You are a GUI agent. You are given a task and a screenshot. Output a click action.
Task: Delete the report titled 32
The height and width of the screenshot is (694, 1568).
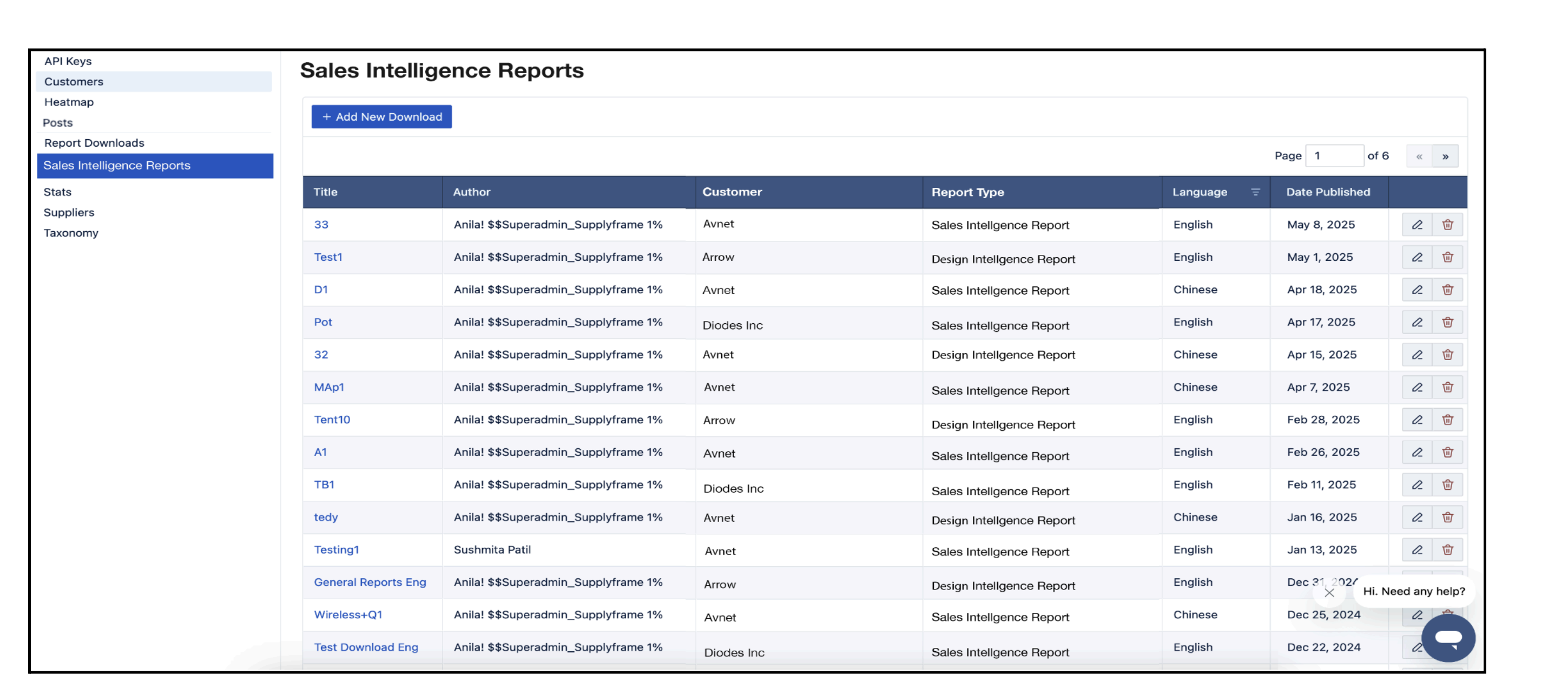tap(1447, 355)
